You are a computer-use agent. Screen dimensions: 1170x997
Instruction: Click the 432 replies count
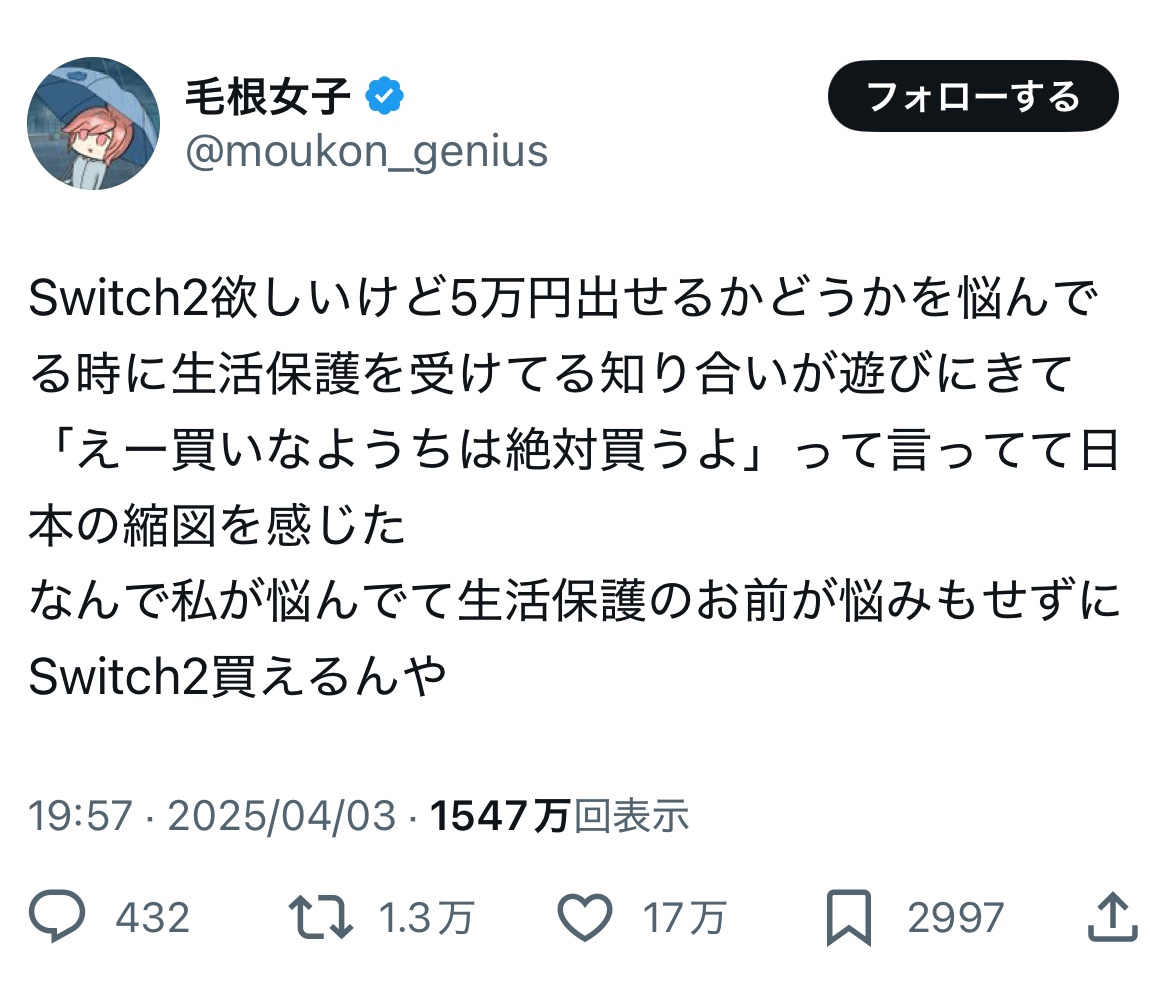pos(152,917)
